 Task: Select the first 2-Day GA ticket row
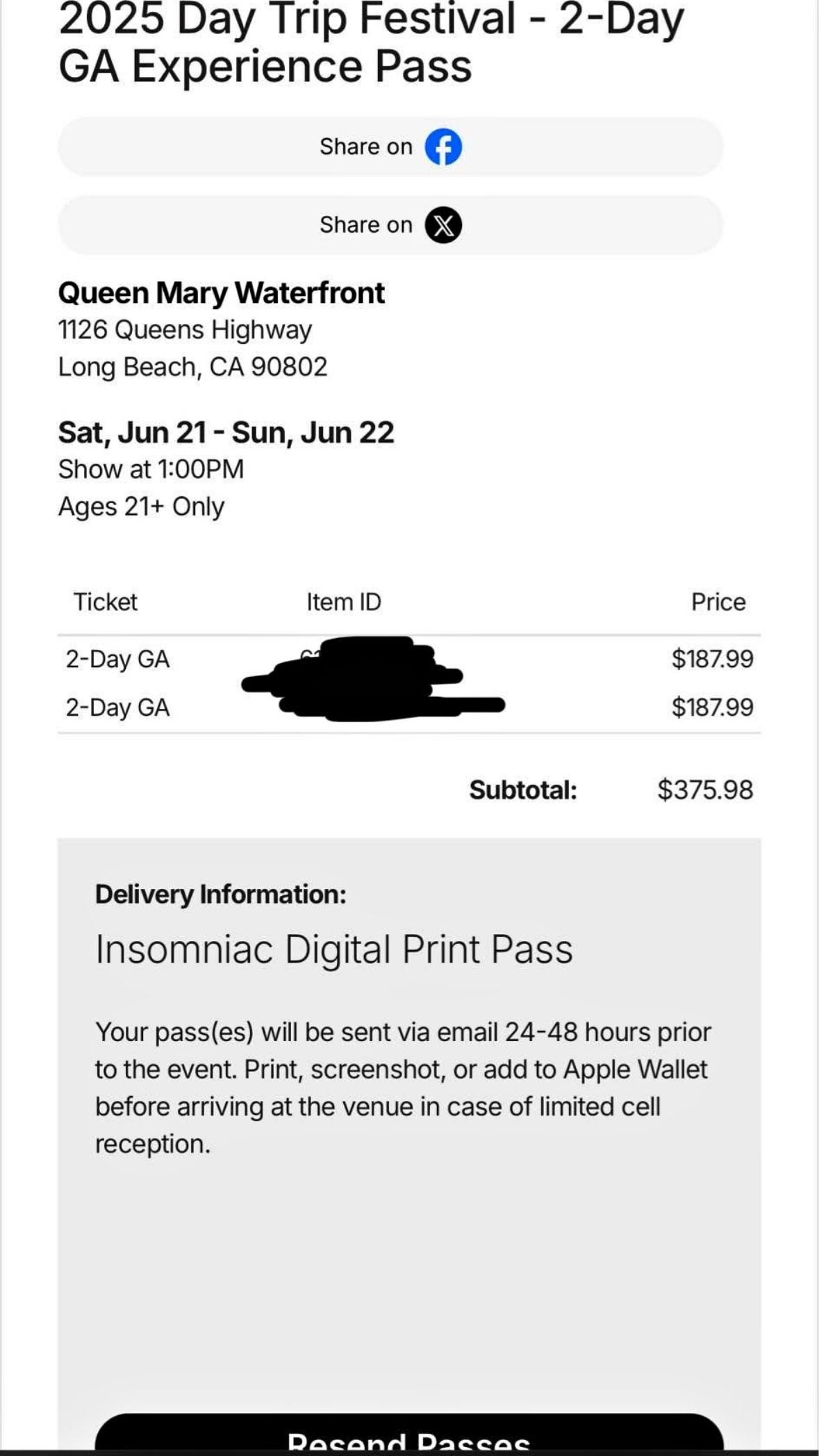[x=409, y=659]
